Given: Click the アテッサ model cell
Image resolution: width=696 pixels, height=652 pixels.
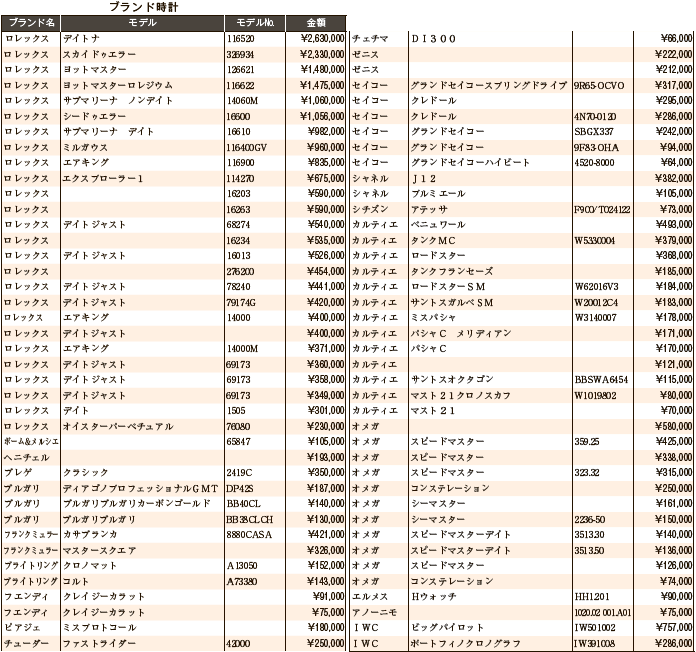Looking at the screenshot, I should point(429,209).
